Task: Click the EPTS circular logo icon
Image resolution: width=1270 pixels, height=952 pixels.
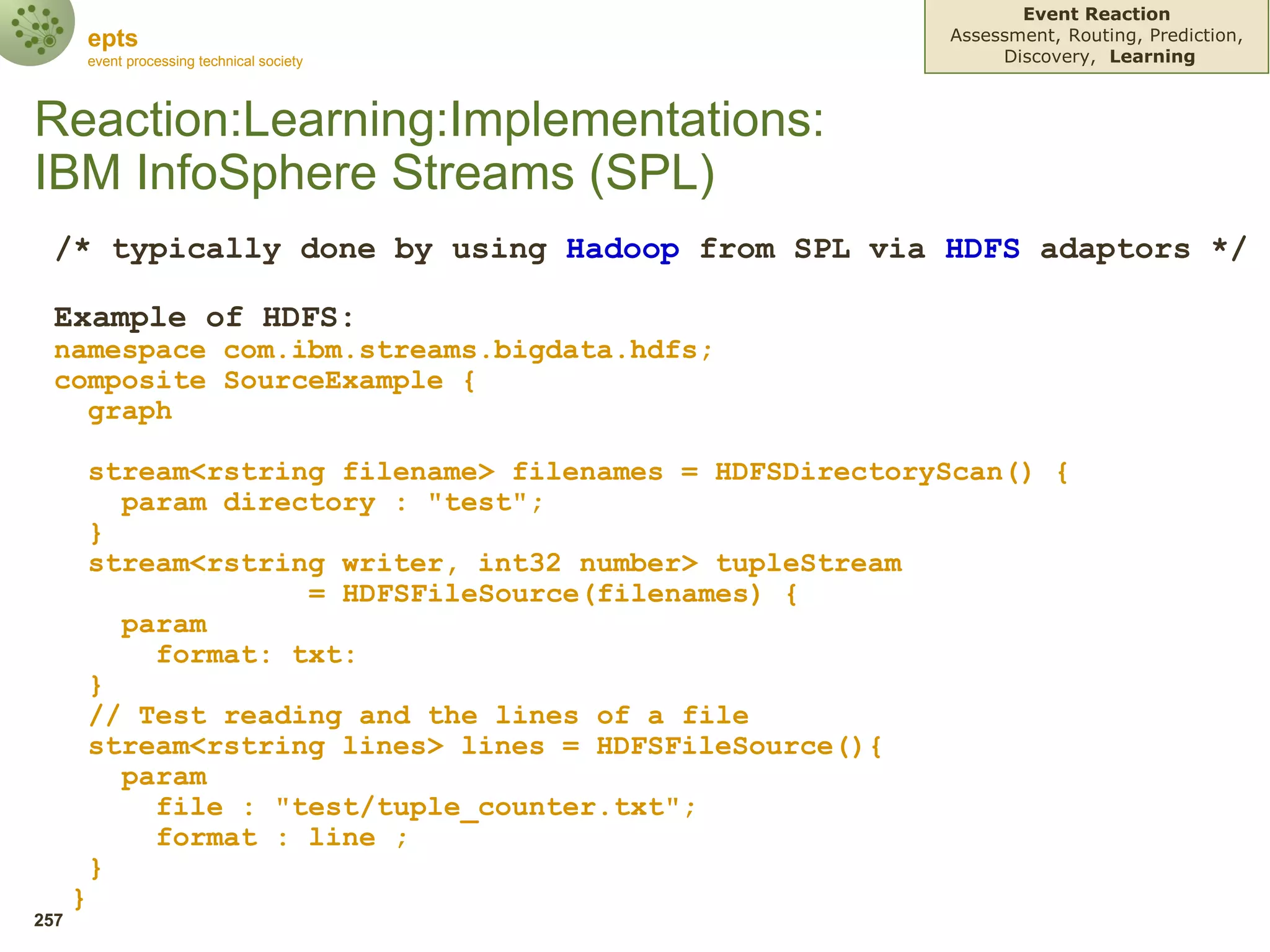Action: [36, 31]
